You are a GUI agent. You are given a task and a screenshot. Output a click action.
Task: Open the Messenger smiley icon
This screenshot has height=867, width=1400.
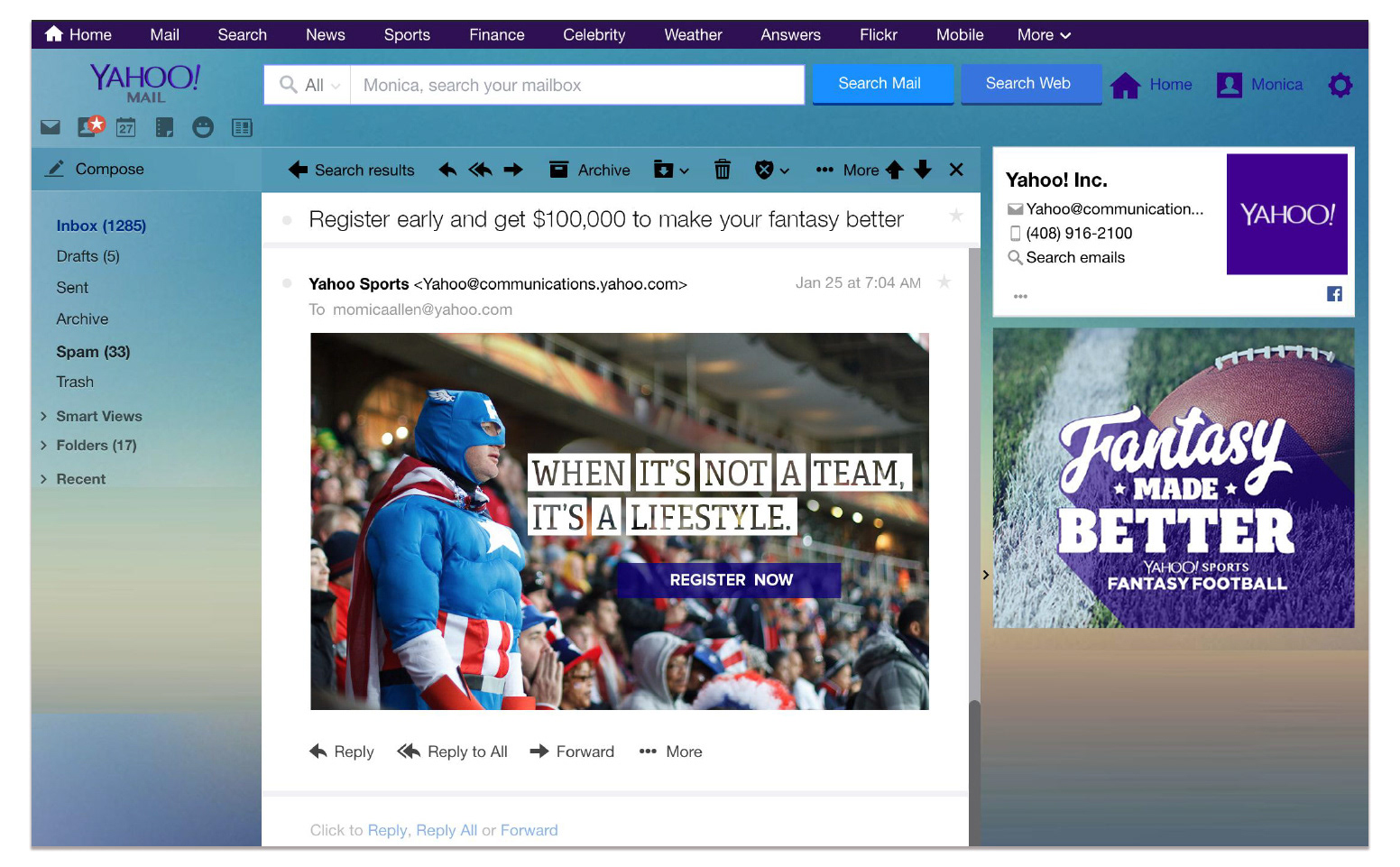tap(203, 127)
